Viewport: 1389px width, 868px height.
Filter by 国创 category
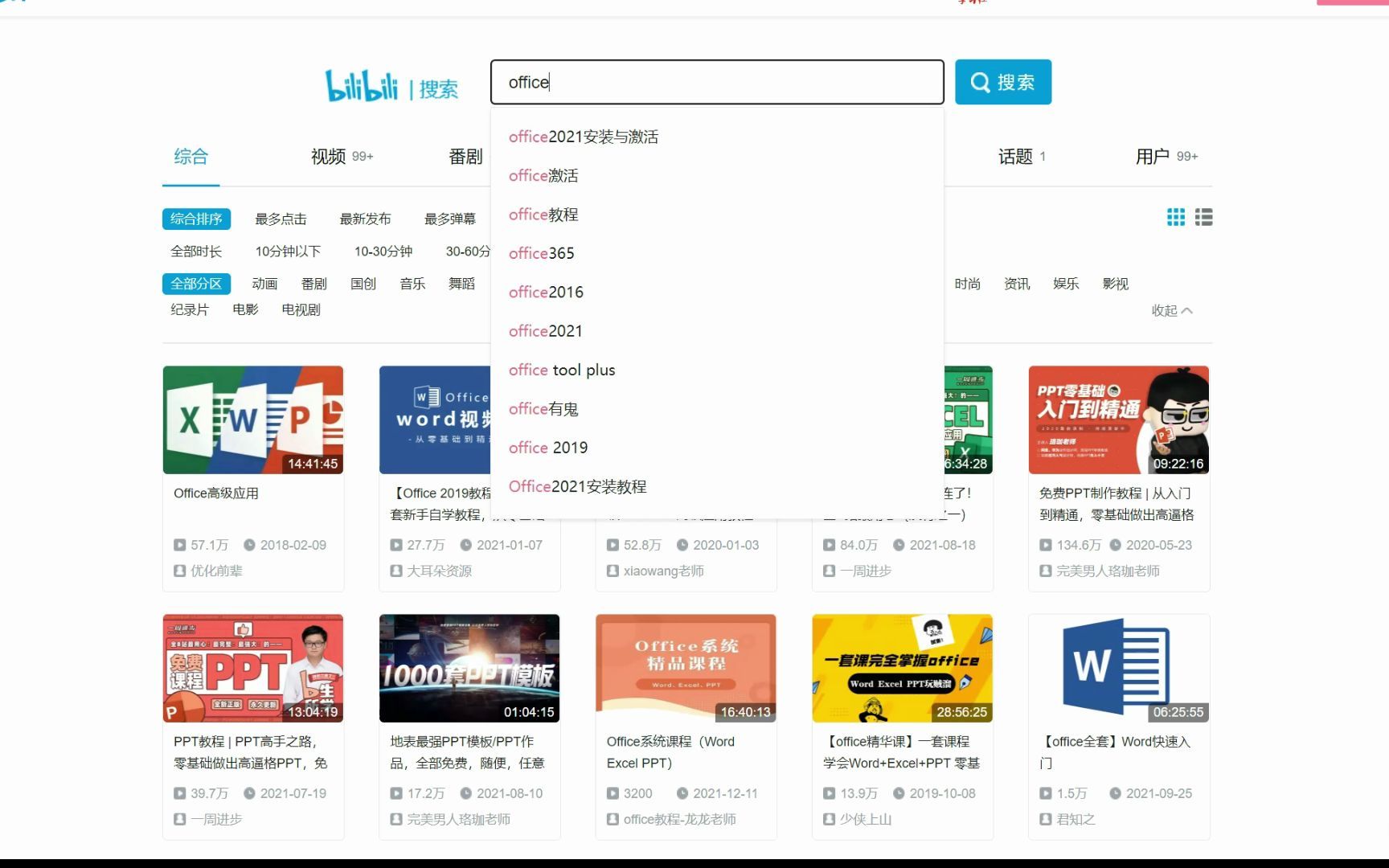point(363,284)
